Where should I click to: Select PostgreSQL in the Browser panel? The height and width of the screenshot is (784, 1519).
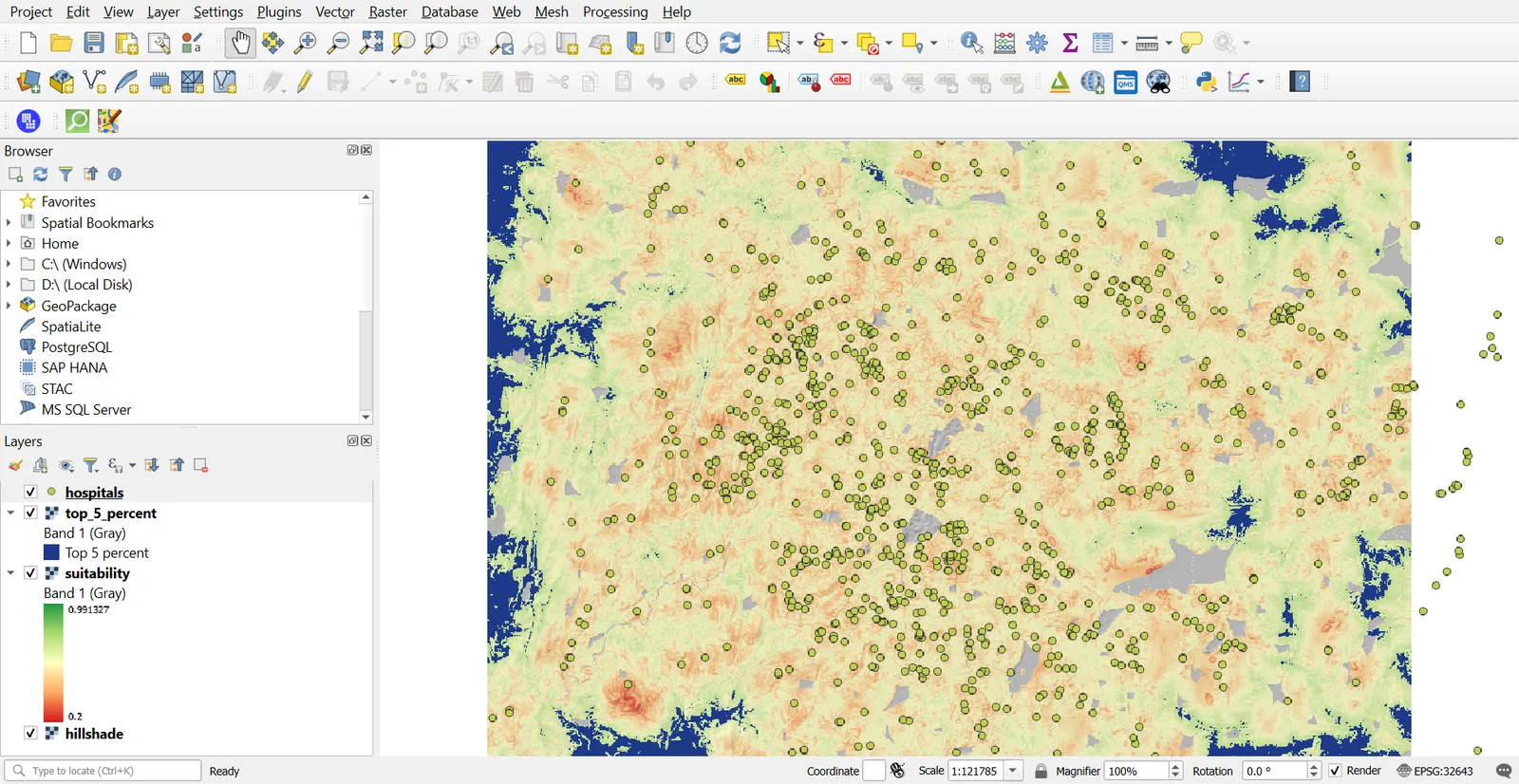(x=76, y=347)
